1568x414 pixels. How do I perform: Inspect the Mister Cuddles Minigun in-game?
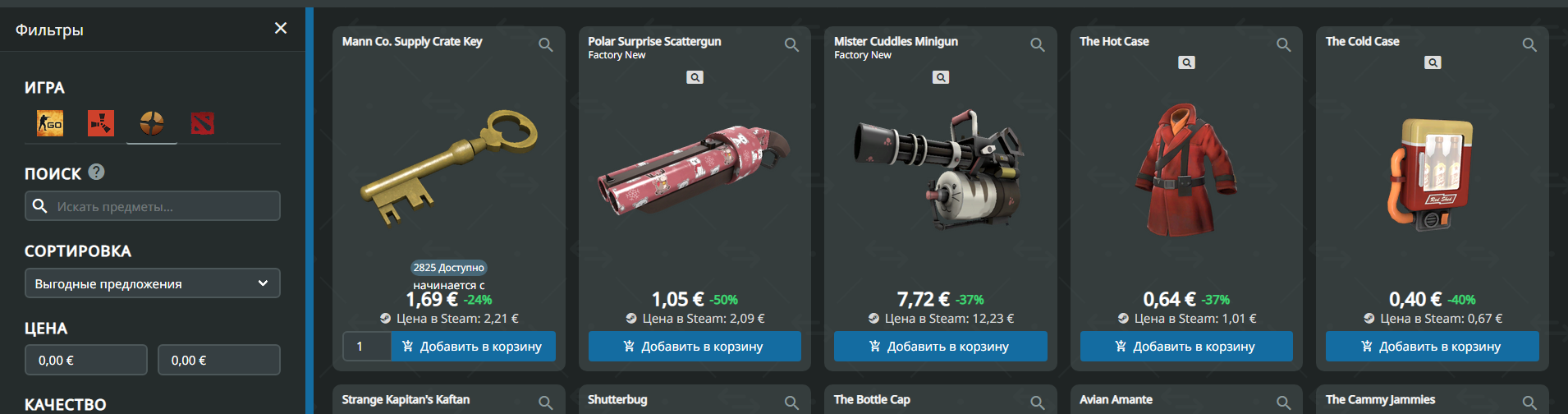pyautogui.click(x=941, y=77)
